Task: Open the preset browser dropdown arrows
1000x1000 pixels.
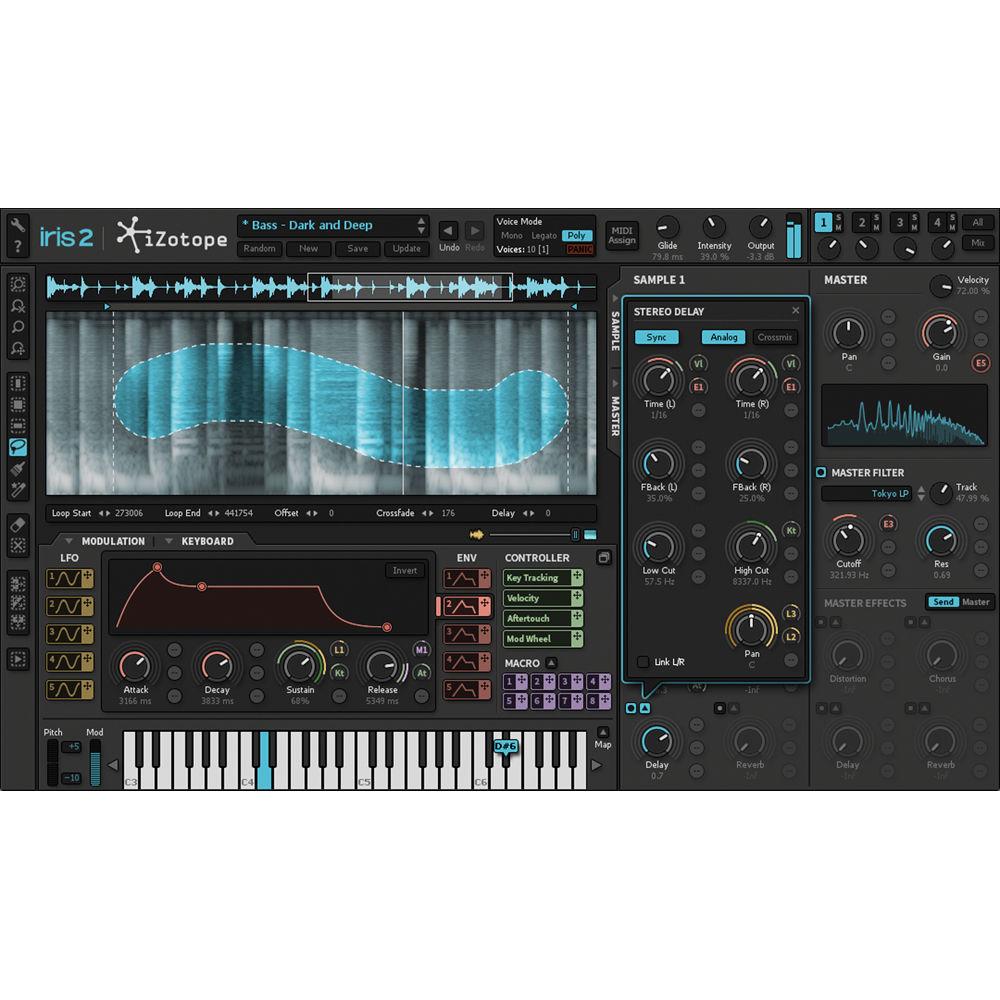Action: coord(421,224)
